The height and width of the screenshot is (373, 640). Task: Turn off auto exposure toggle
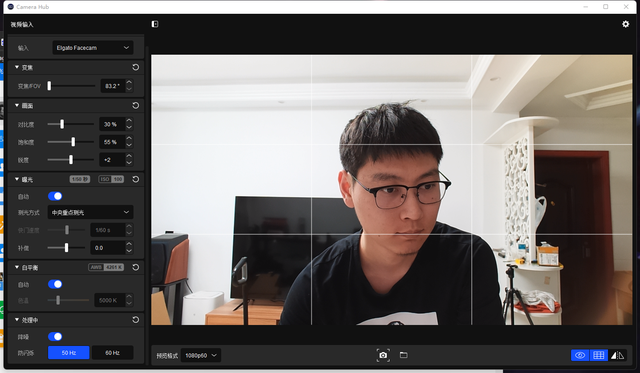point(55,196)
